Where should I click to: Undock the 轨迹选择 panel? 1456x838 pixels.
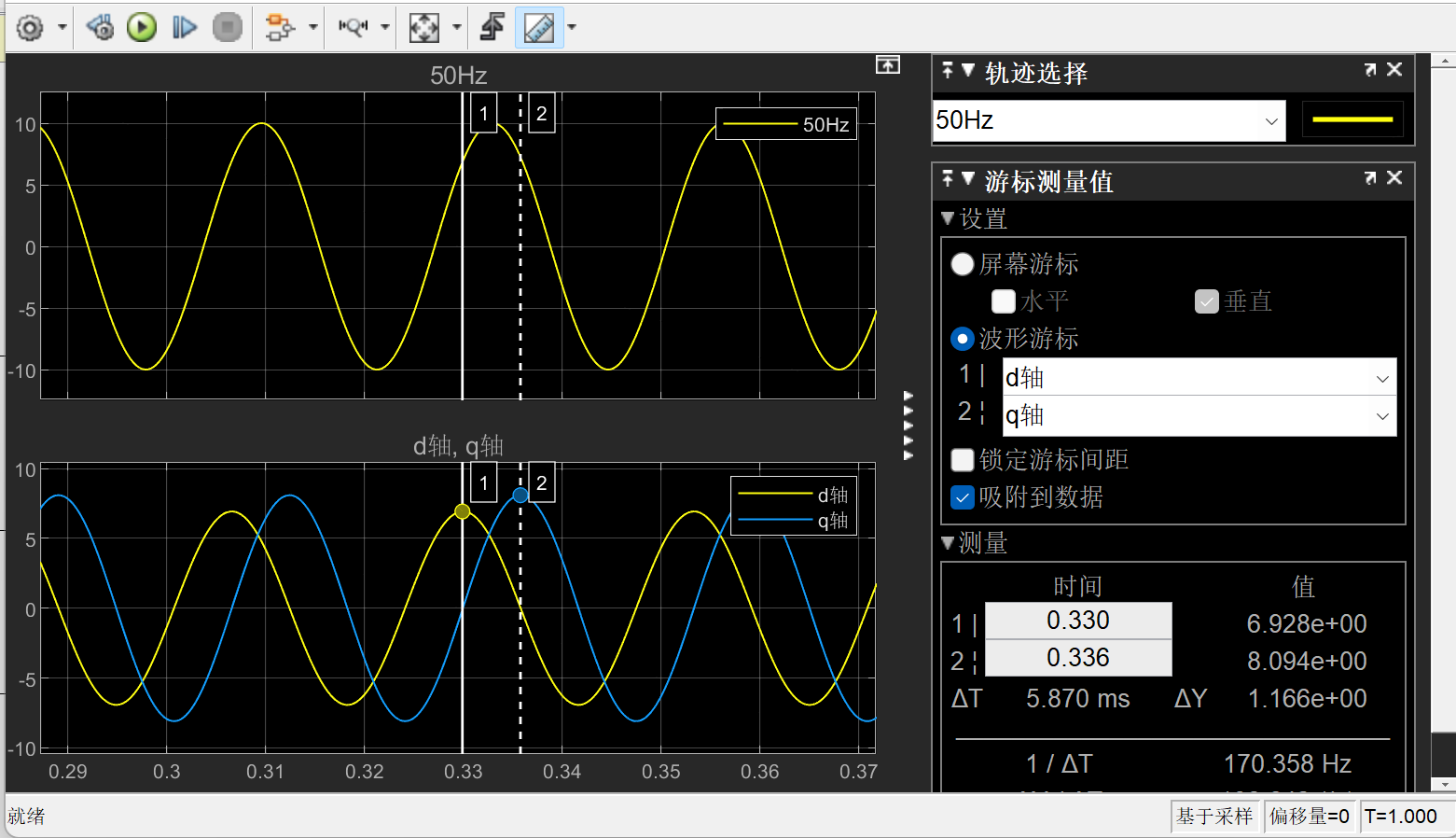pos(1370,70)
